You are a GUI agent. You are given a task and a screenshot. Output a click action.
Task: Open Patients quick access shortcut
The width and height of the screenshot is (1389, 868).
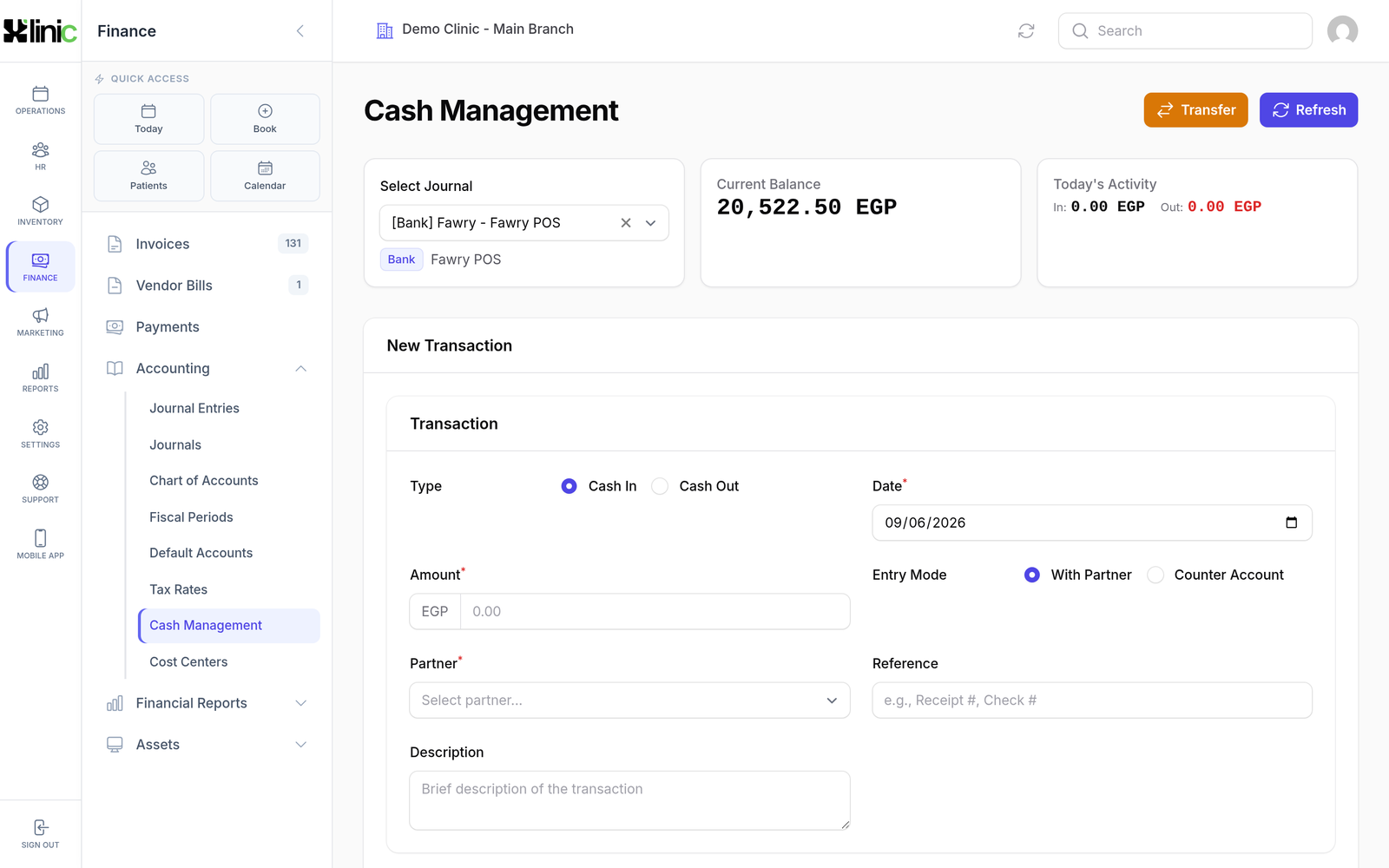pos(148,175)
